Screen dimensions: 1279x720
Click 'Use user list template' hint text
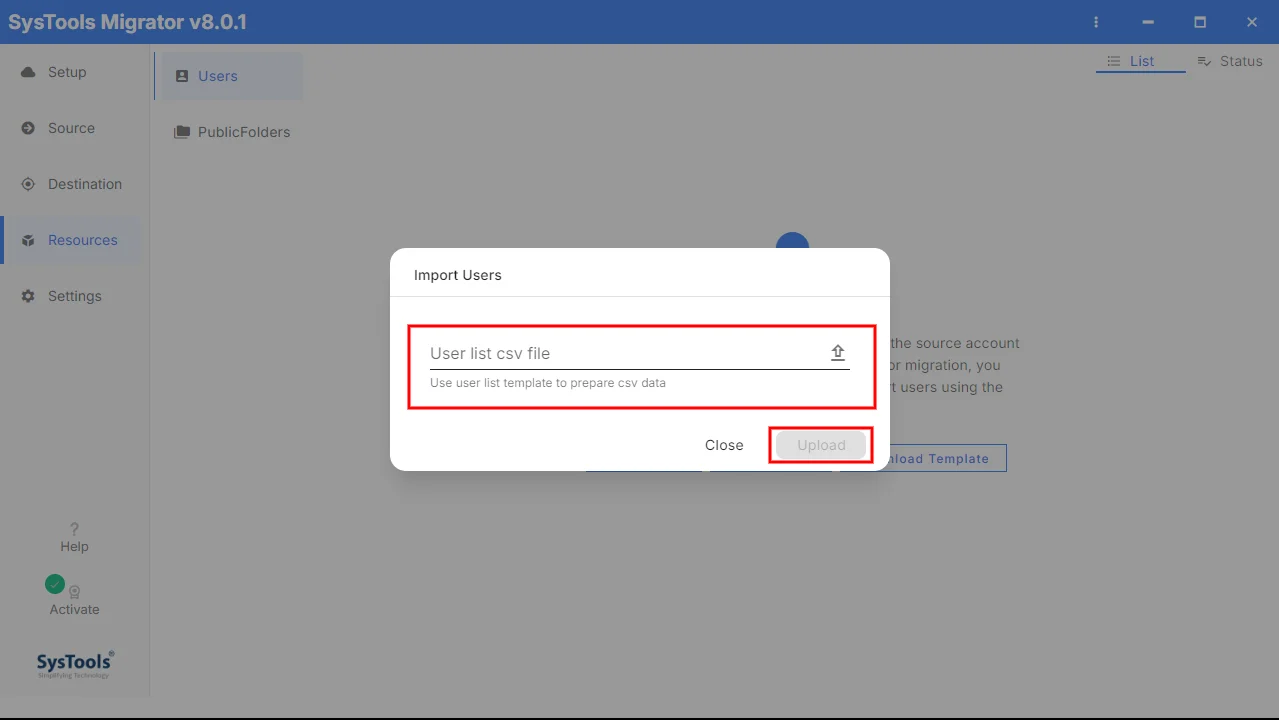(548, 383)
